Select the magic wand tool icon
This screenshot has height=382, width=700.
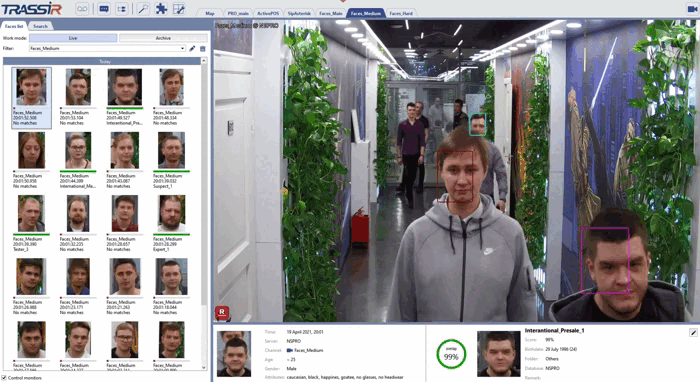click(143, 8)
